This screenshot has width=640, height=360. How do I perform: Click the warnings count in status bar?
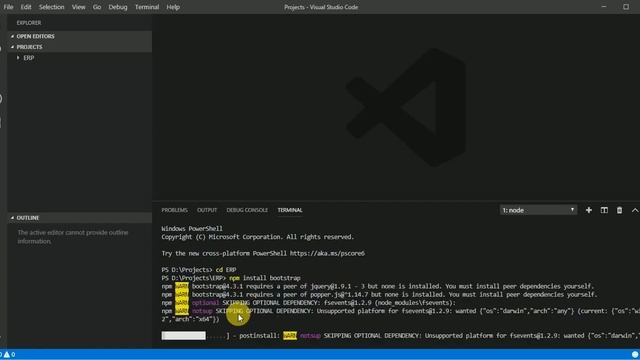[9, 354]
